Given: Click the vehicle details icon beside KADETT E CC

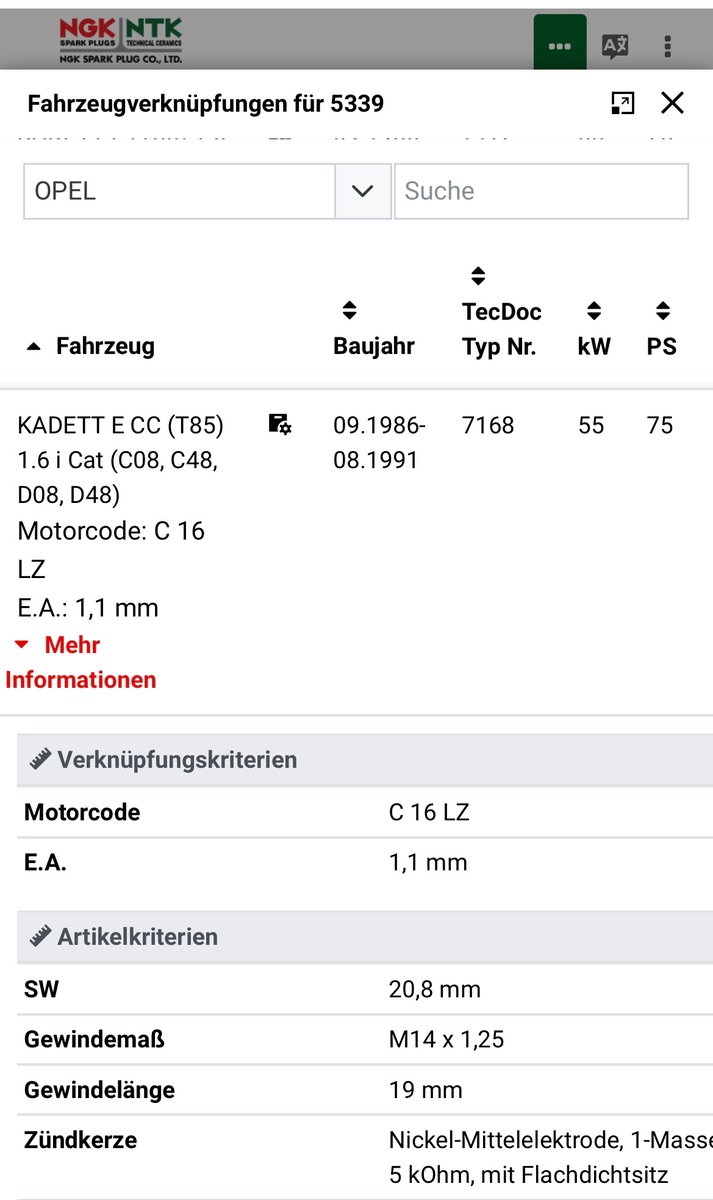Looking at the screenshot, I should 280,425.
